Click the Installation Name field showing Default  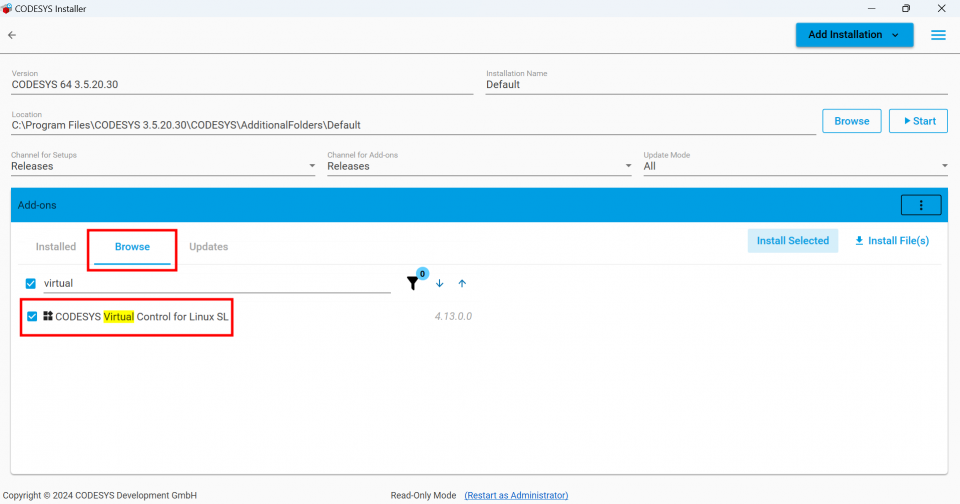[717, 85]
